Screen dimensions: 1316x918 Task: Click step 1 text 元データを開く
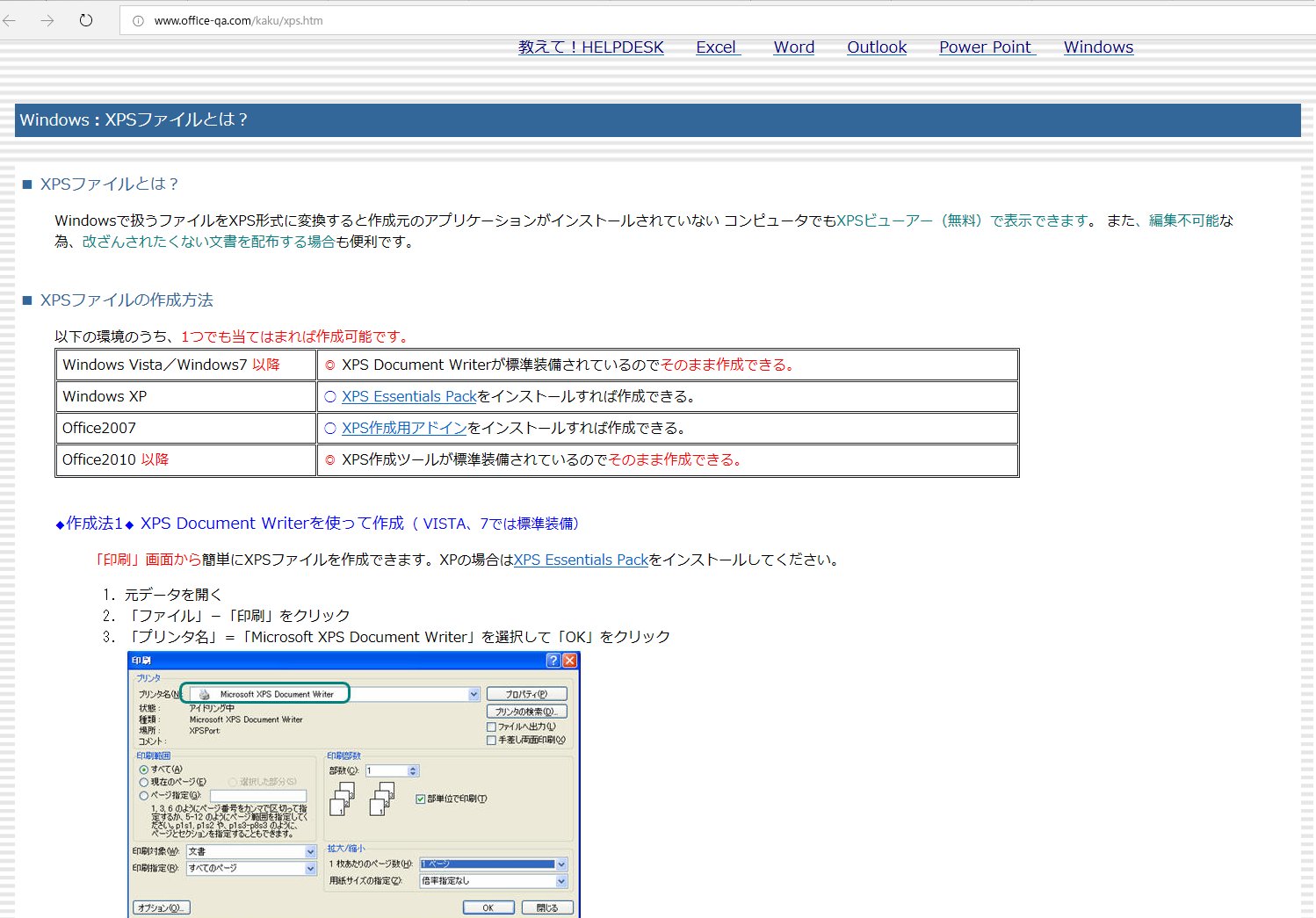tap(173, 595)
